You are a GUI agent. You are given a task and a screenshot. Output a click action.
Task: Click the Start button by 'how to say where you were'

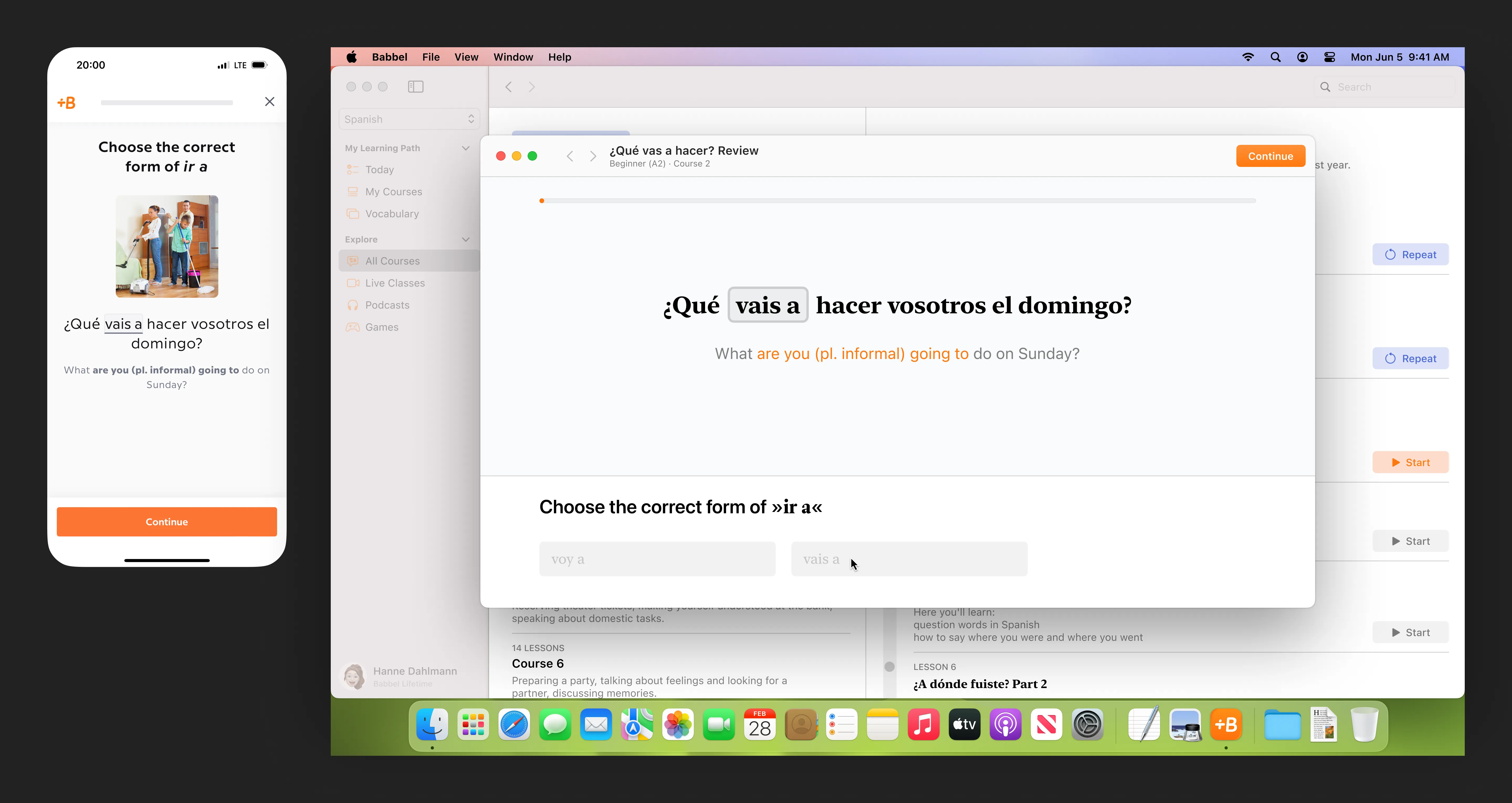point(1410,632)
